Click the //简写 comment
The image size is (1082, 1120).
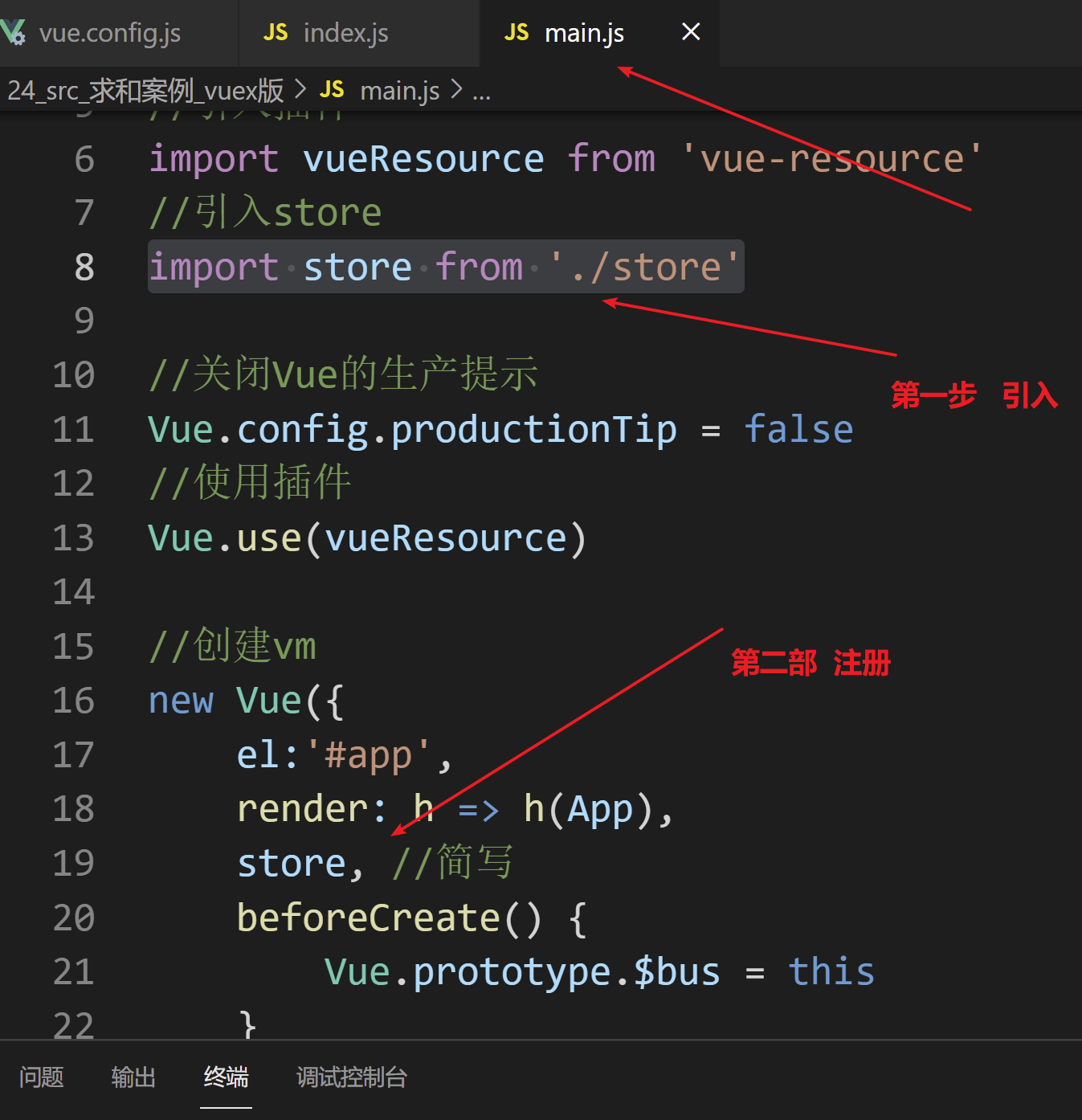point(451,863)
